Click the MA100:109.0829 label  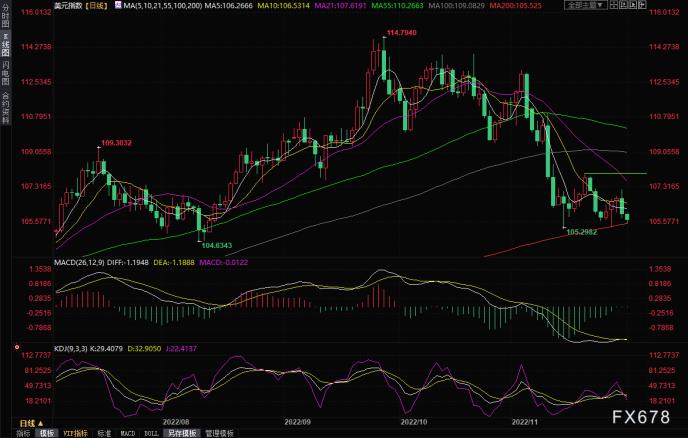456,6
